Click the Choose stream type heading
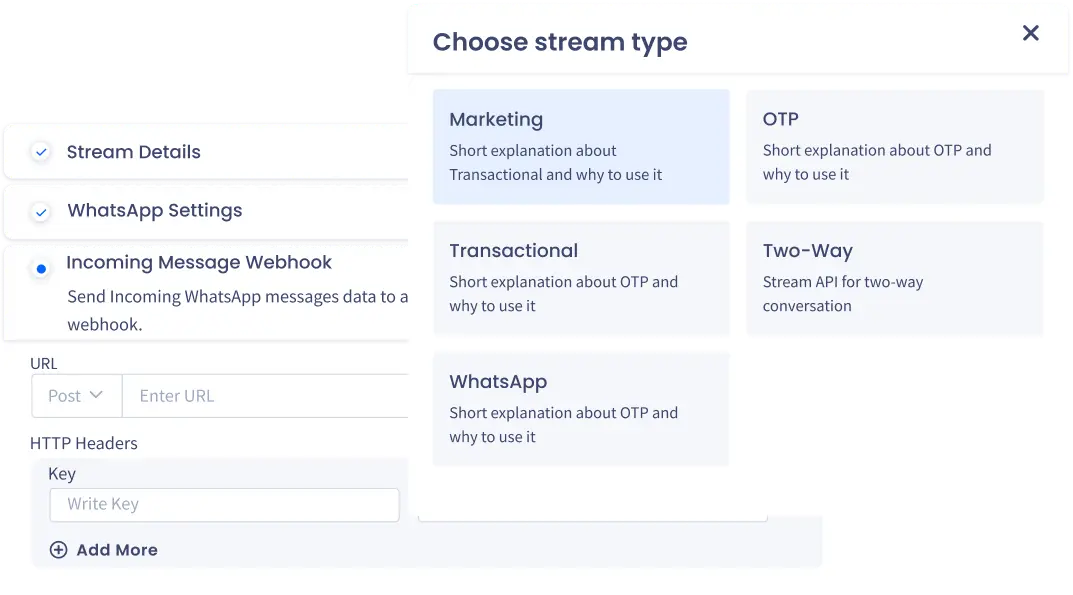1073x595 pixels. click(x=560, y=42)
